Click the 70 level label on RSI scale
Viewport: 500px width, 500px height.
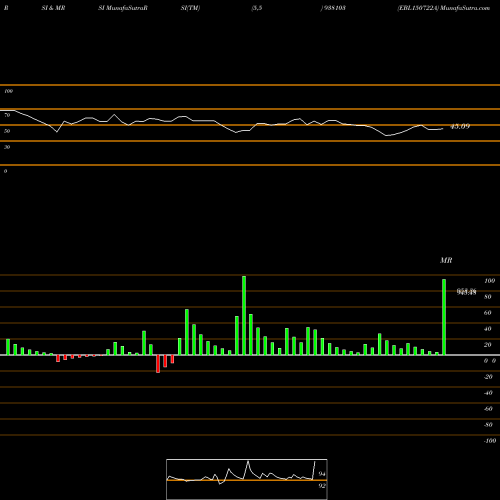click(7, 115)
